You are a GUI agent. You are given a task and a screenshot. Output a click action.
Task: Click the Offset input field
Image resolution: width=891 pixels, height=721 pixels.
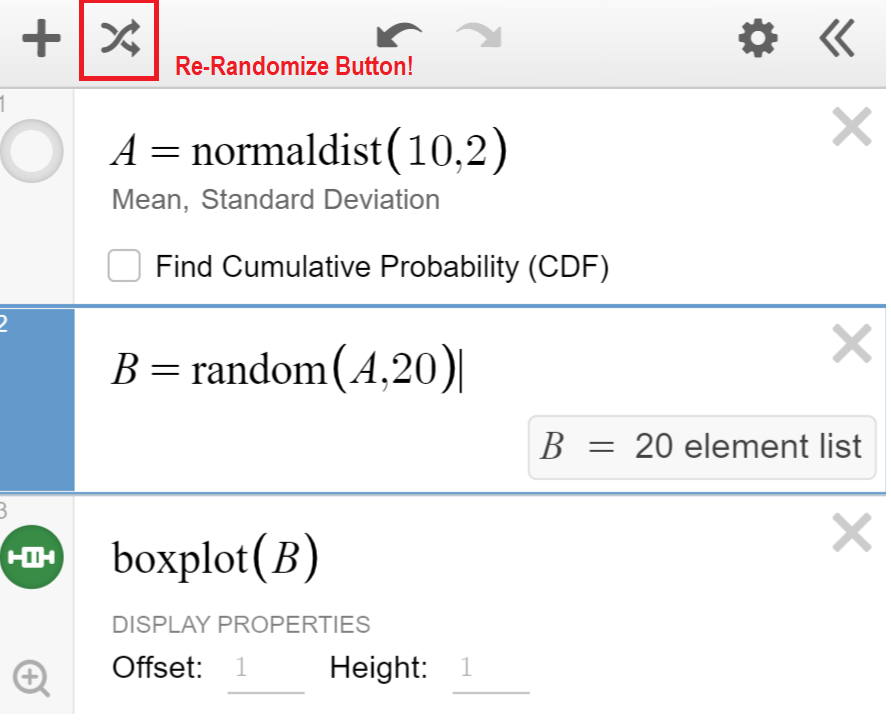point(266,668)
